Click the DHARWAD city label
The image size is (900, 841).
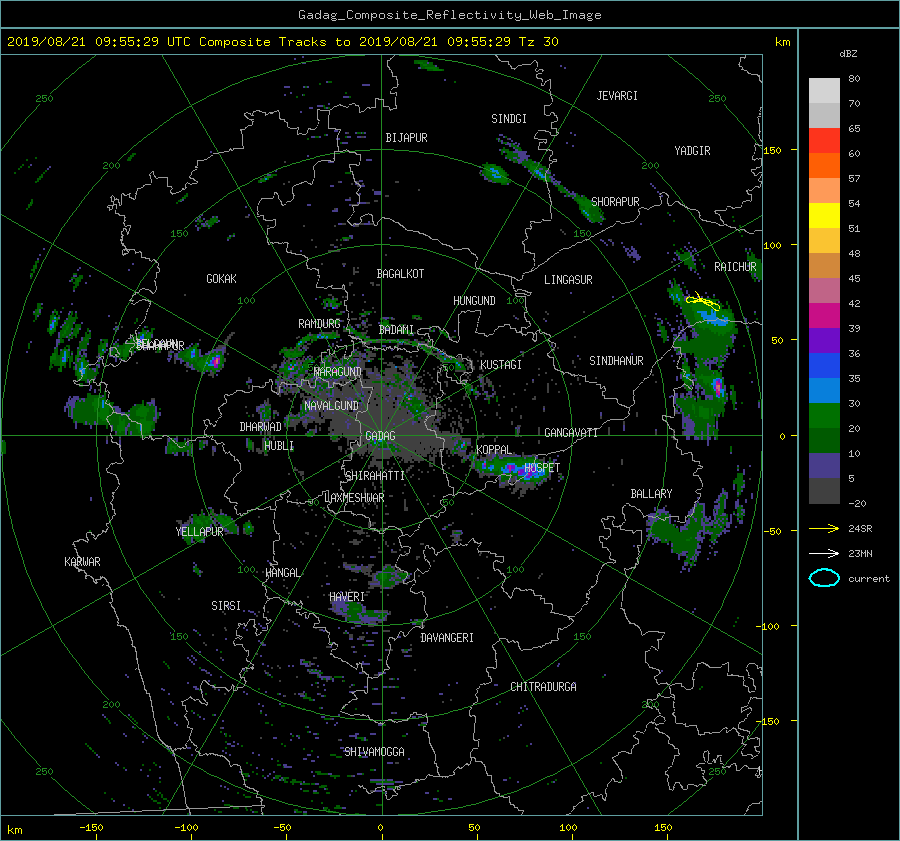(260, 427)
